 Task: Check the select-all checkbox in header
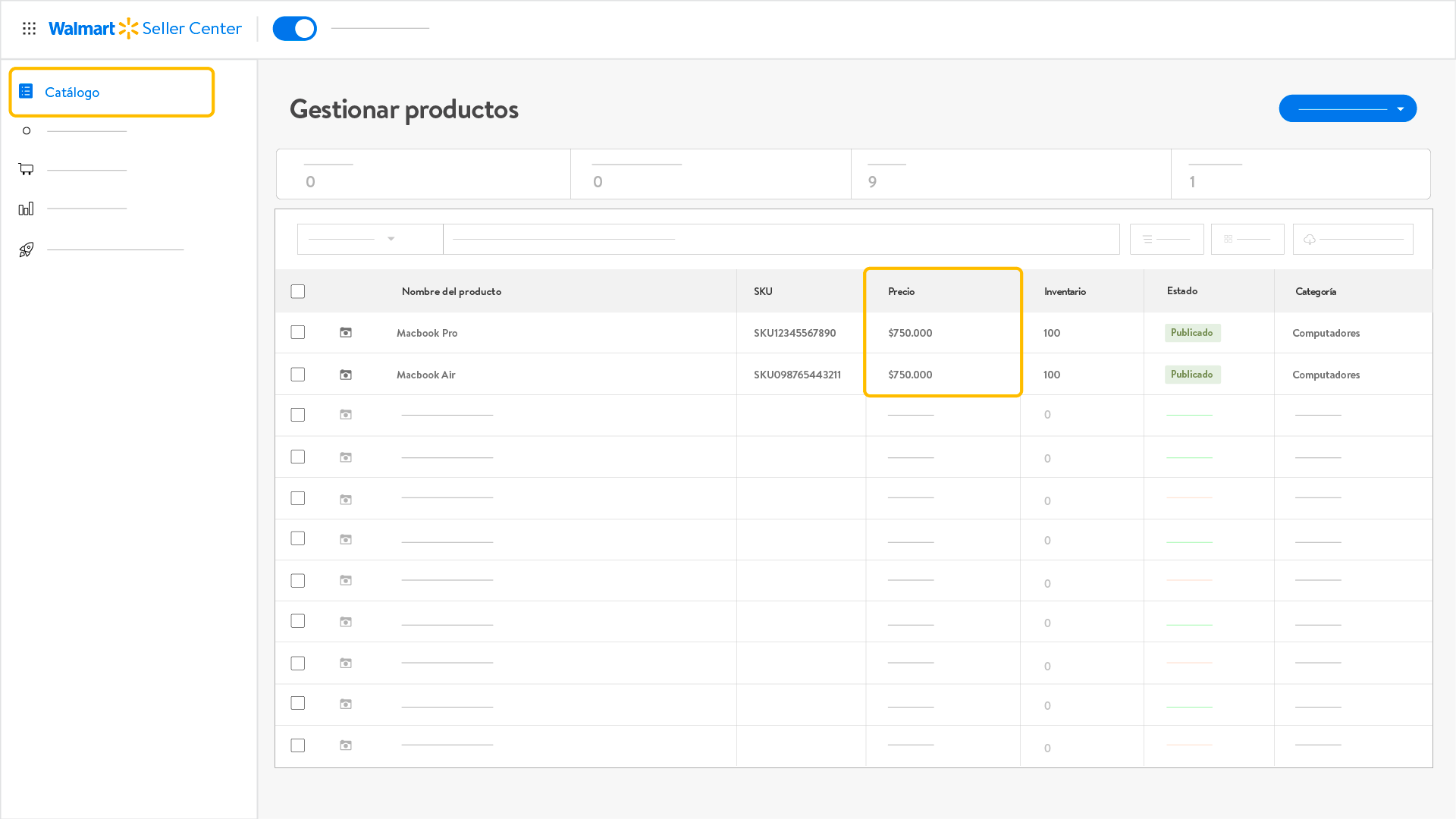(x=298, y=292)
